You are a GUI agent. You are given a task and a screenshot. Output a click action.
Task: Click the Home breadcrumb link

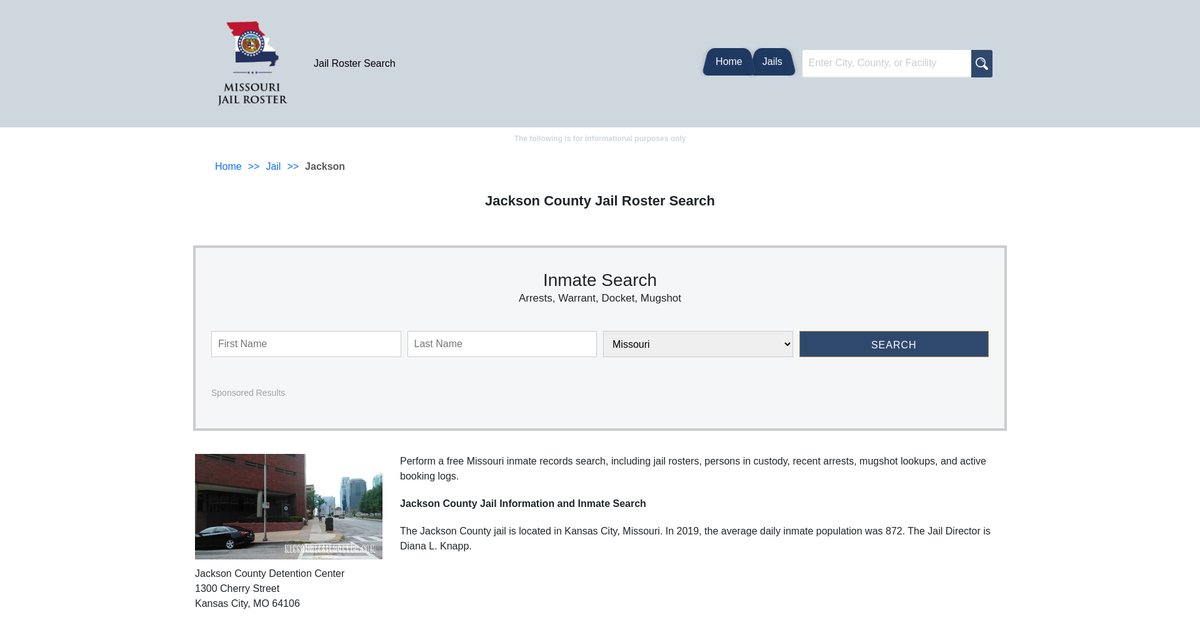[x=228, y=167]
